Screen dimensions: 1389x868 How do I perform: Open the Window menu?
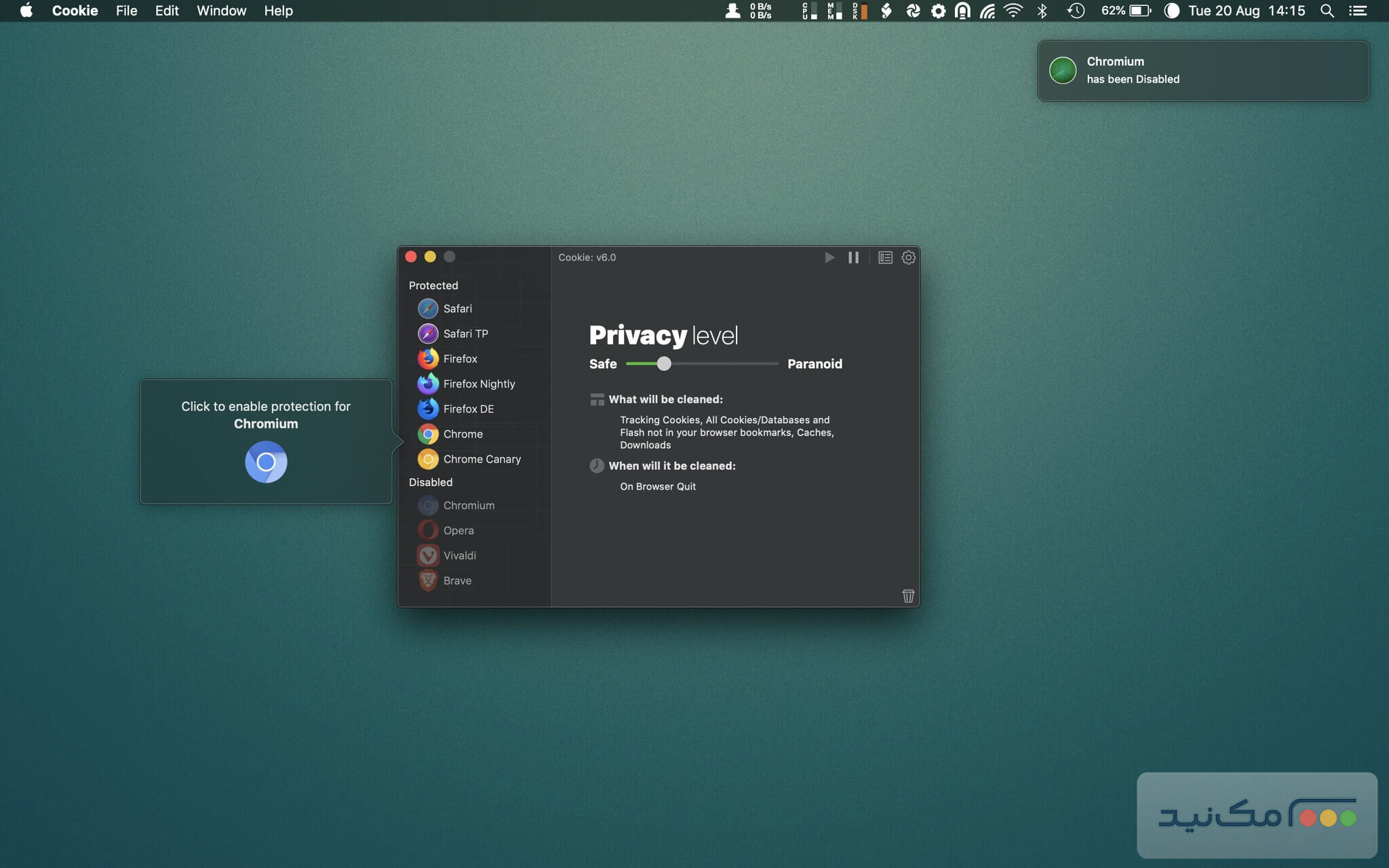click(x=221, y=11)
